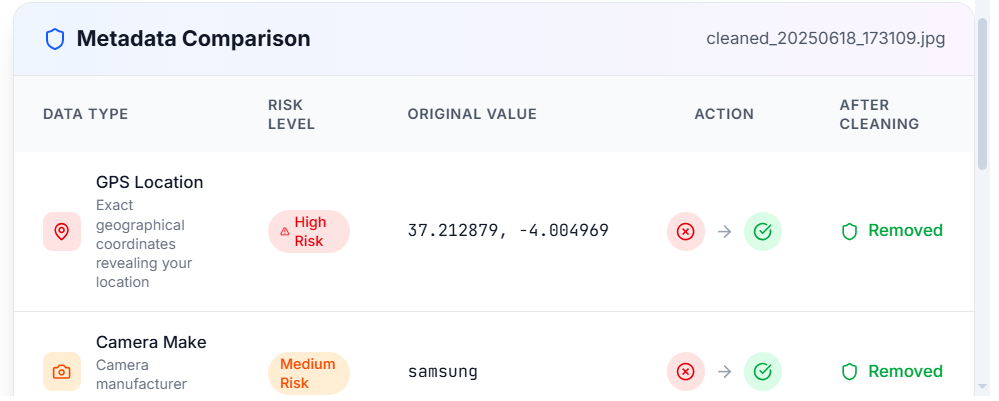Click the green checkmark icon in GPS row
The width and height of the screenshot is (999, 401).
pyautogui.click(x=763, y=231)
